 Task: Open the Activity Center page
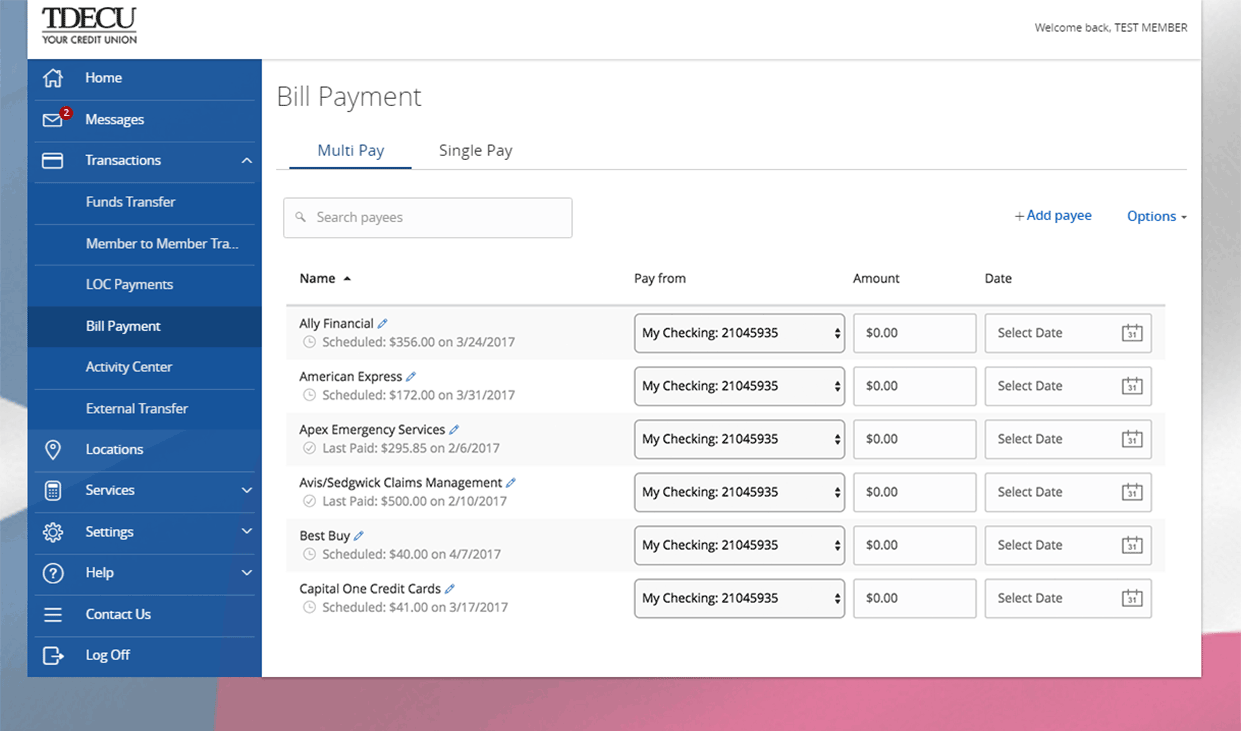point(129,367)
